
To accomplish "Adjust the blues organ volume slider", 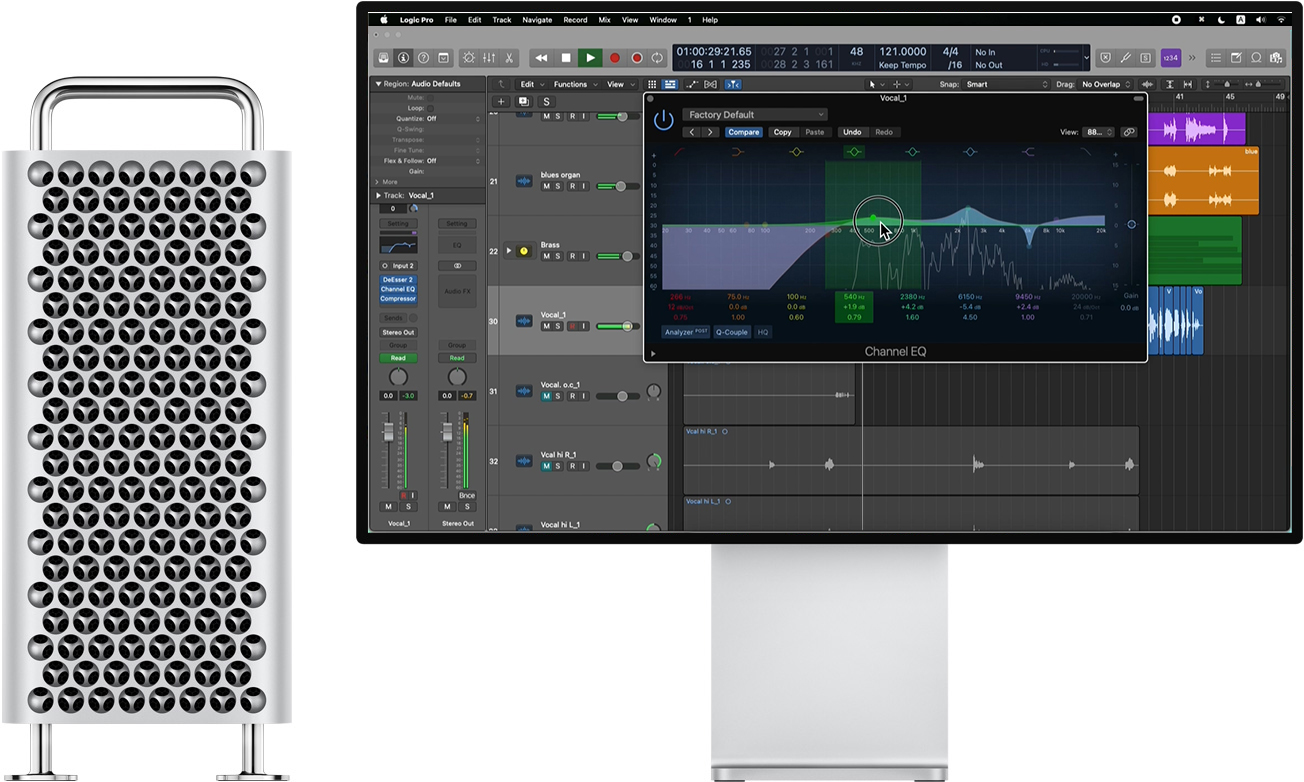I will coord(620,186).
